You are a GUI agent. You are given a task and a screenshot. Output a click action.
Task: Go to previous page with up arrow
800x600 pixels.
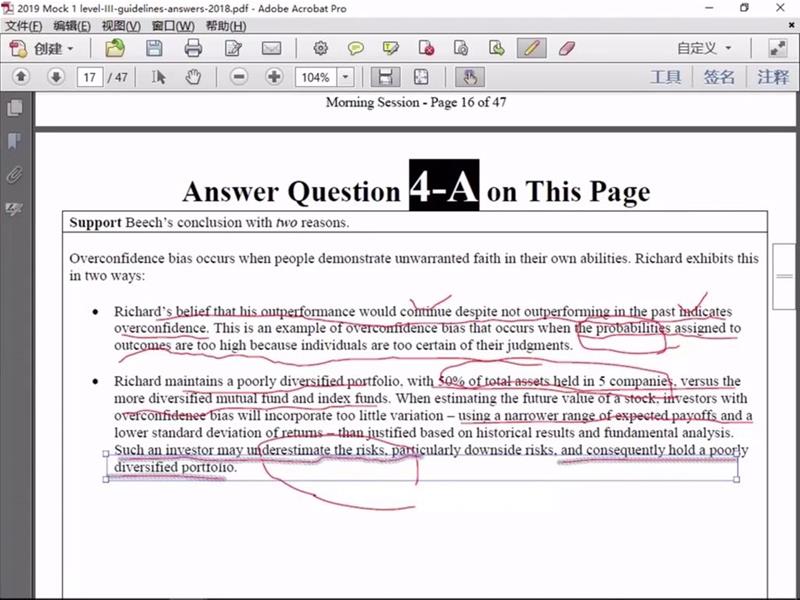coord(21,77)
